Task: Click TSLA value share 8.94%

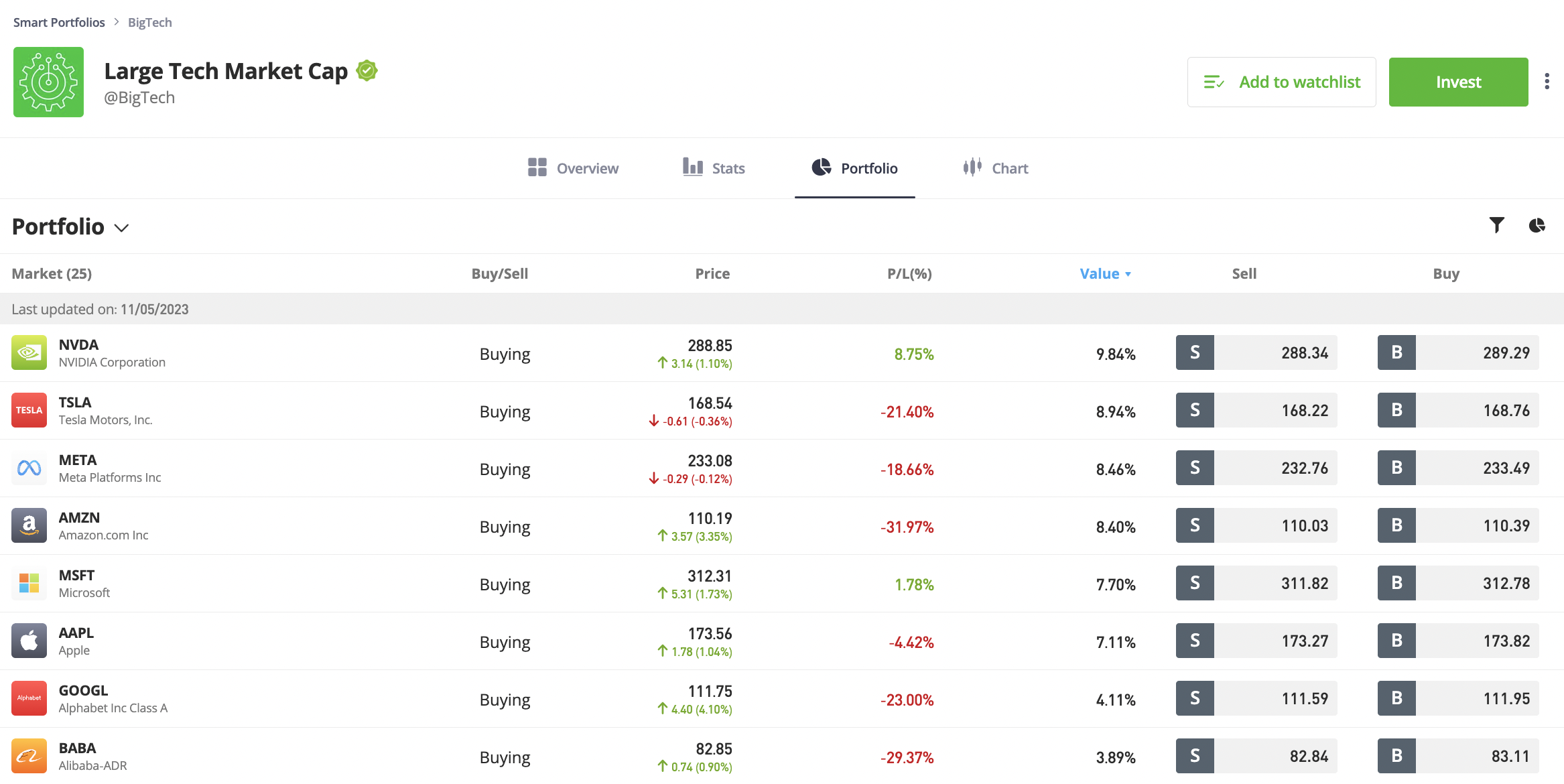Action: pyautogui.click(x=1116, y=411)
